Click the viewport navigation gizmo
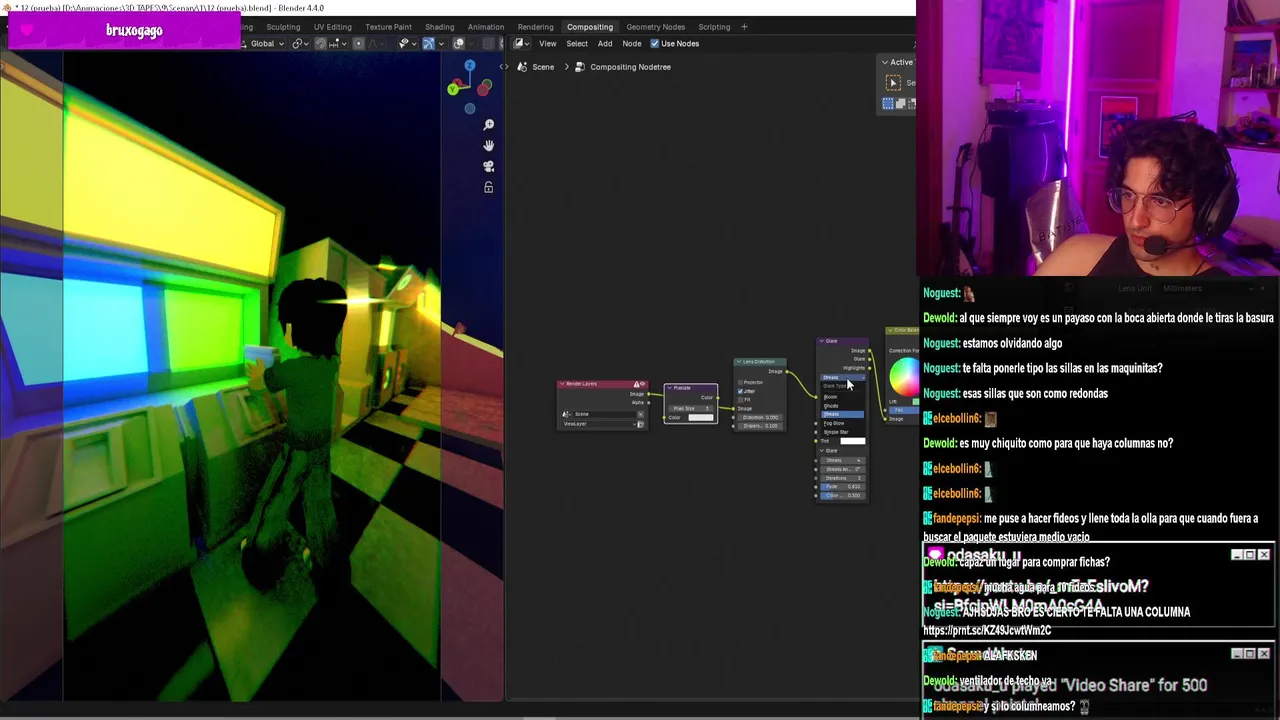 pyautogui.click(x=469, y=87)
